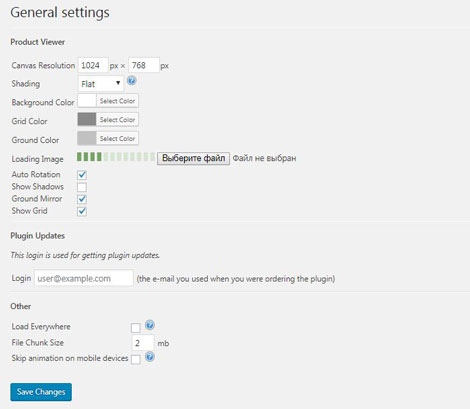470x409 pixels.
Task: Click Select Color for Ground Color
Action: (117, 138)
